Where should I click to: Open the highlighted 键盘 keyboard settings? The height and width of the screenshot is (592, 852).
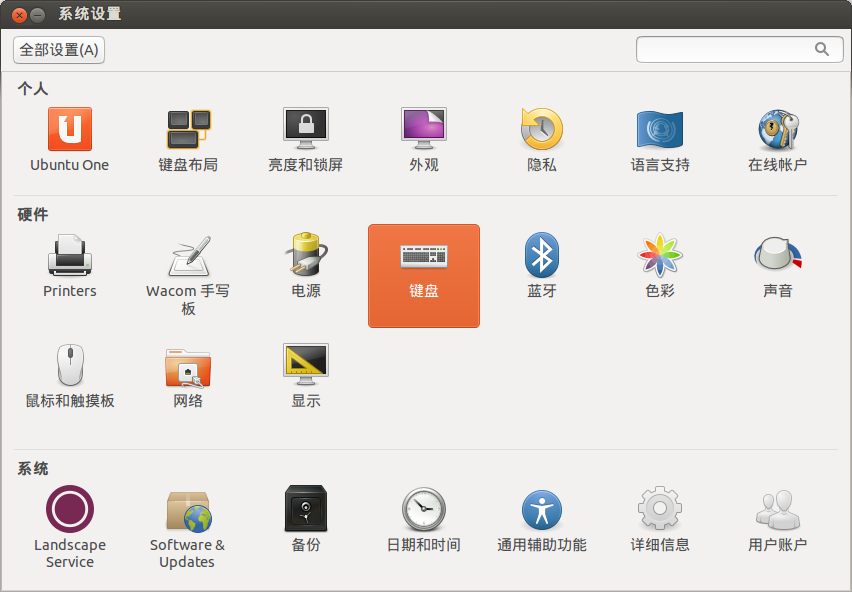tap(424, 276)
